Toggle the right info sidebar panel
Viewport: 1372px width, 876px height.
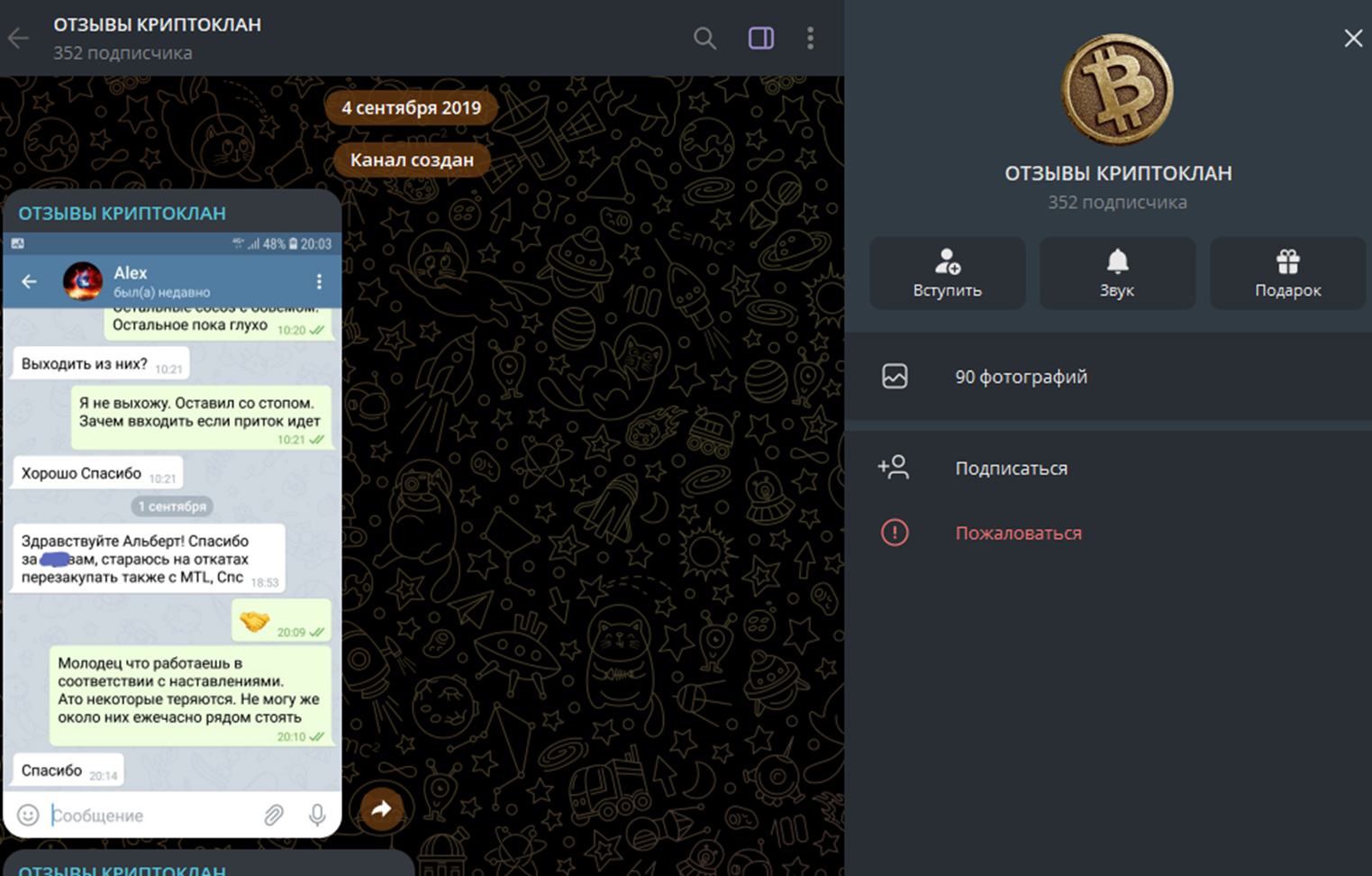pos(760,38)
